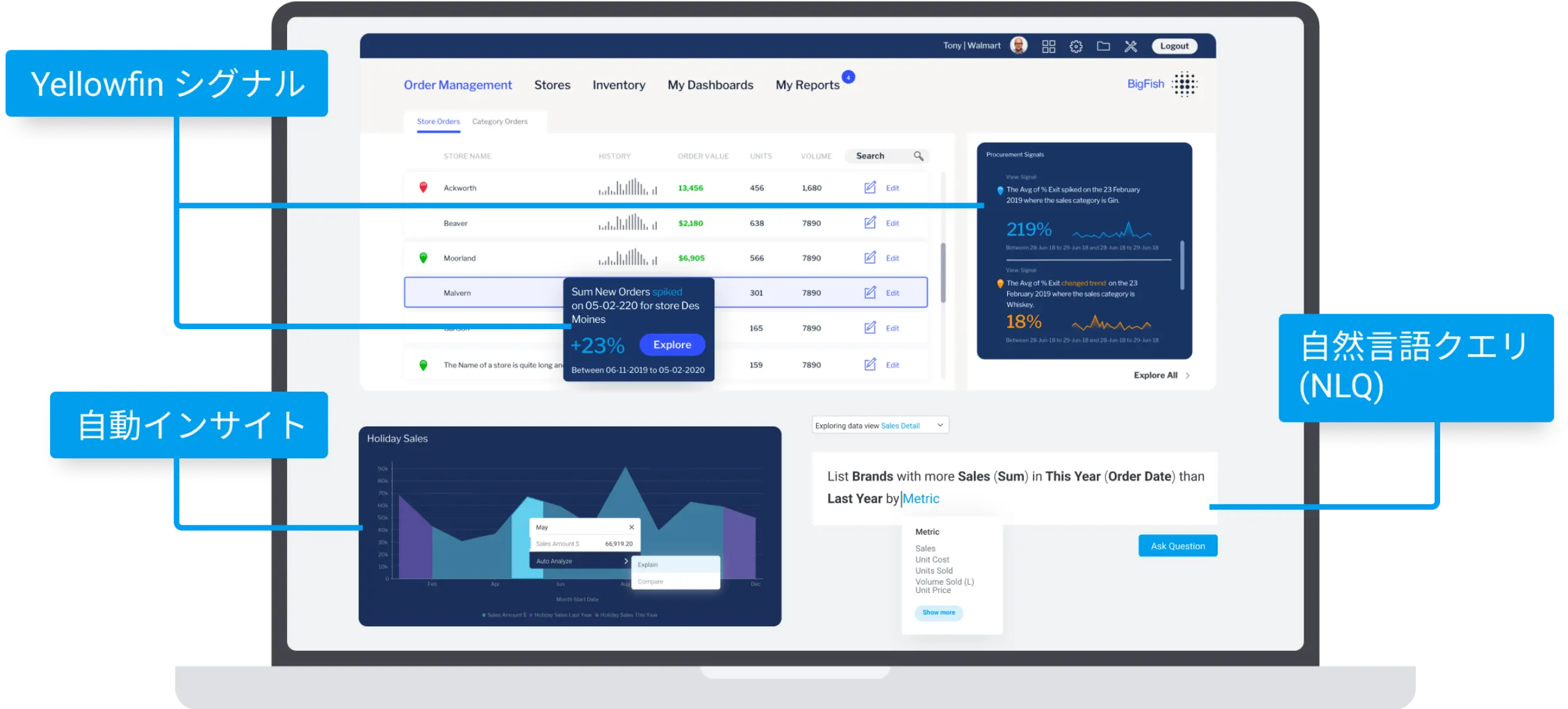Switch to Category Orders tab
1568x709 pixels.
(499, 122)
